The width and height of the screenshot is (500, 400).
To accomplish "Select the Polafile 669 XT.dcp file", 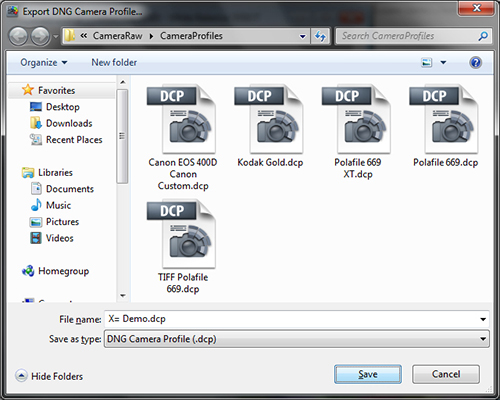I will click(358, 132).
